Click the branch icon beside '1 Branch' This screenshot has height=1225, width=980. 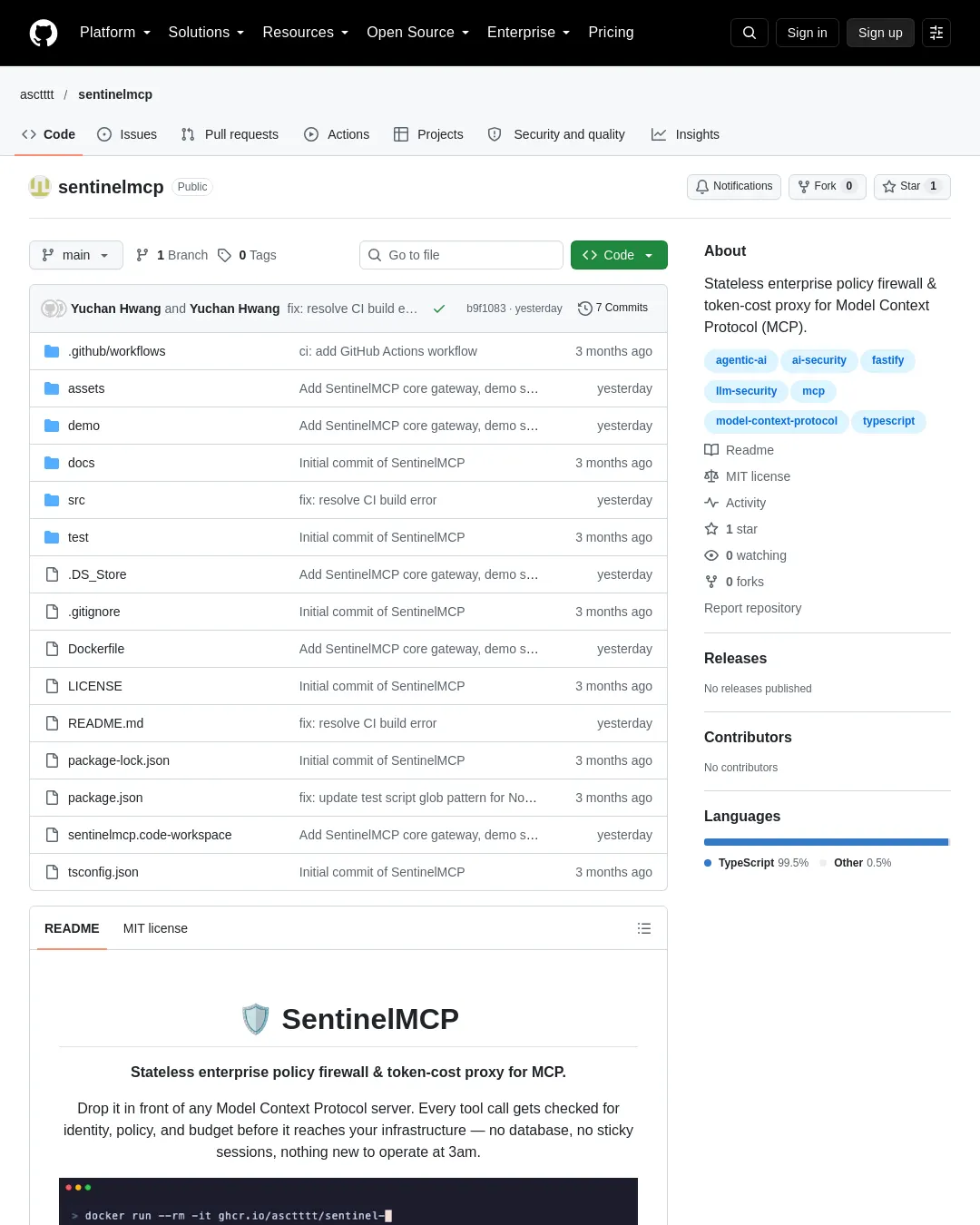click(142, 255)
